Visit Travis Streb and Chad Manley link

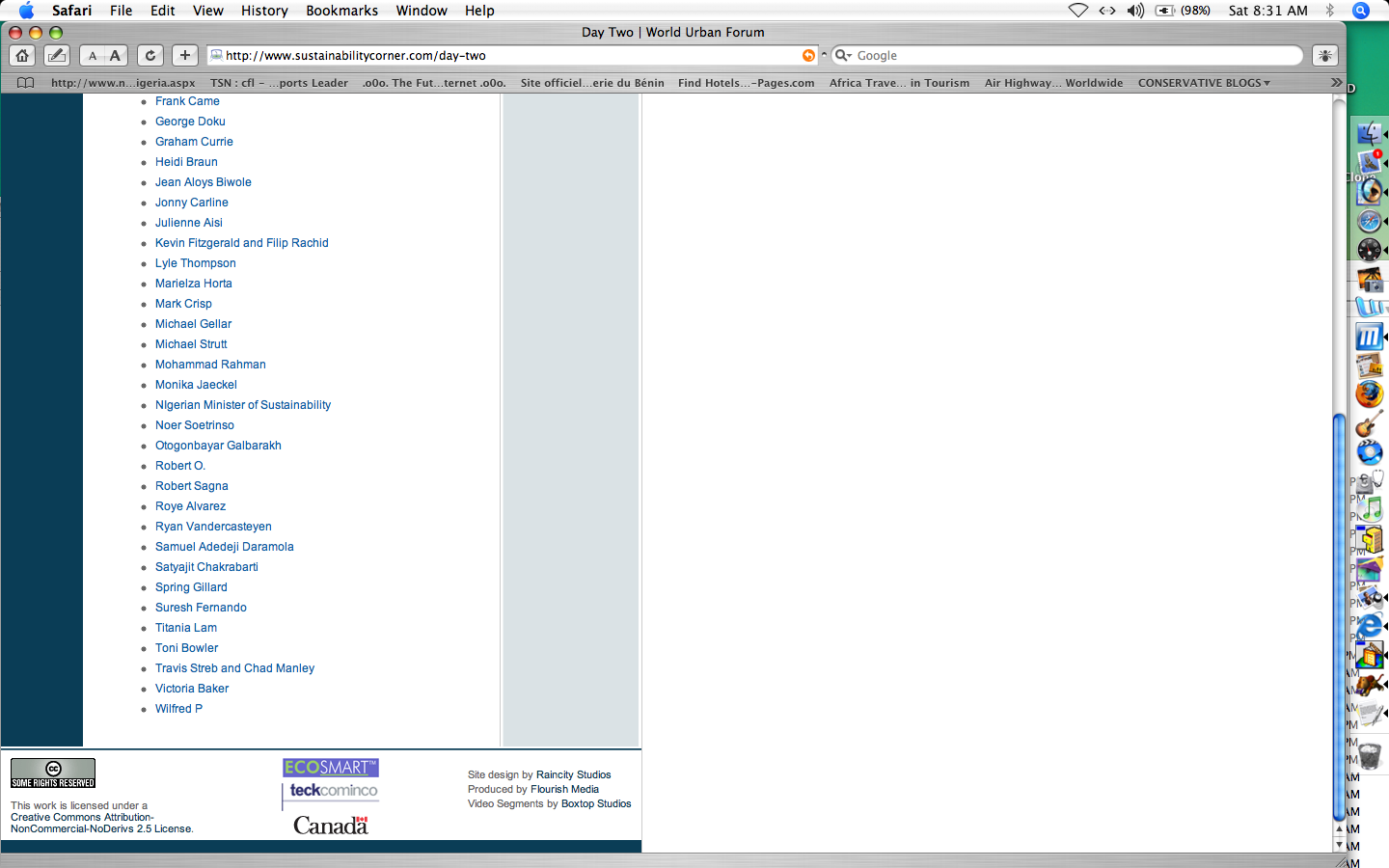coord(234,668)
